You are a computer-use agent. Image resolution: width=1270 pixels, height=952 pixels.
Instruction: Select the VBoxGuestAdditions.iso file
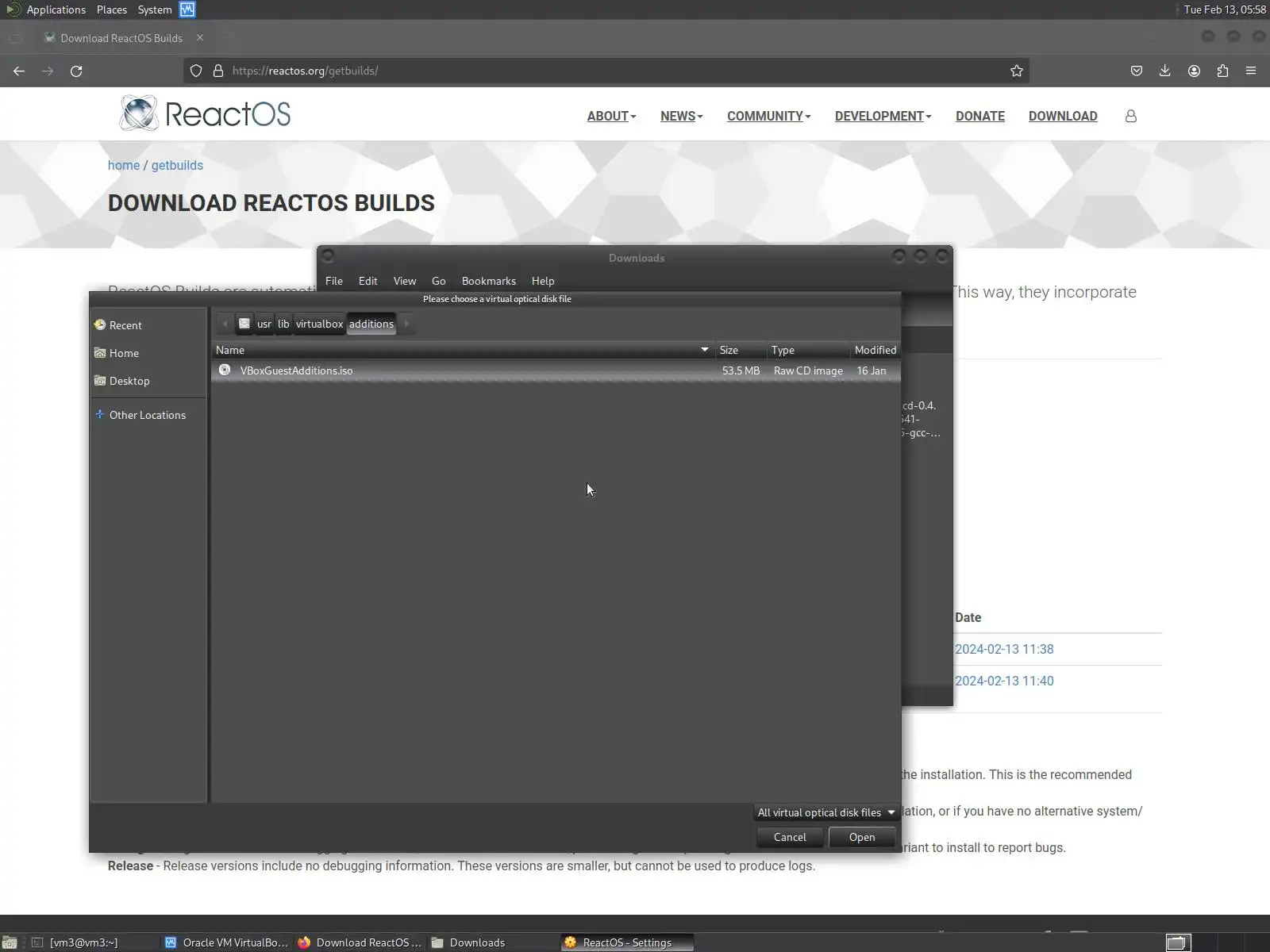[556, 370]
